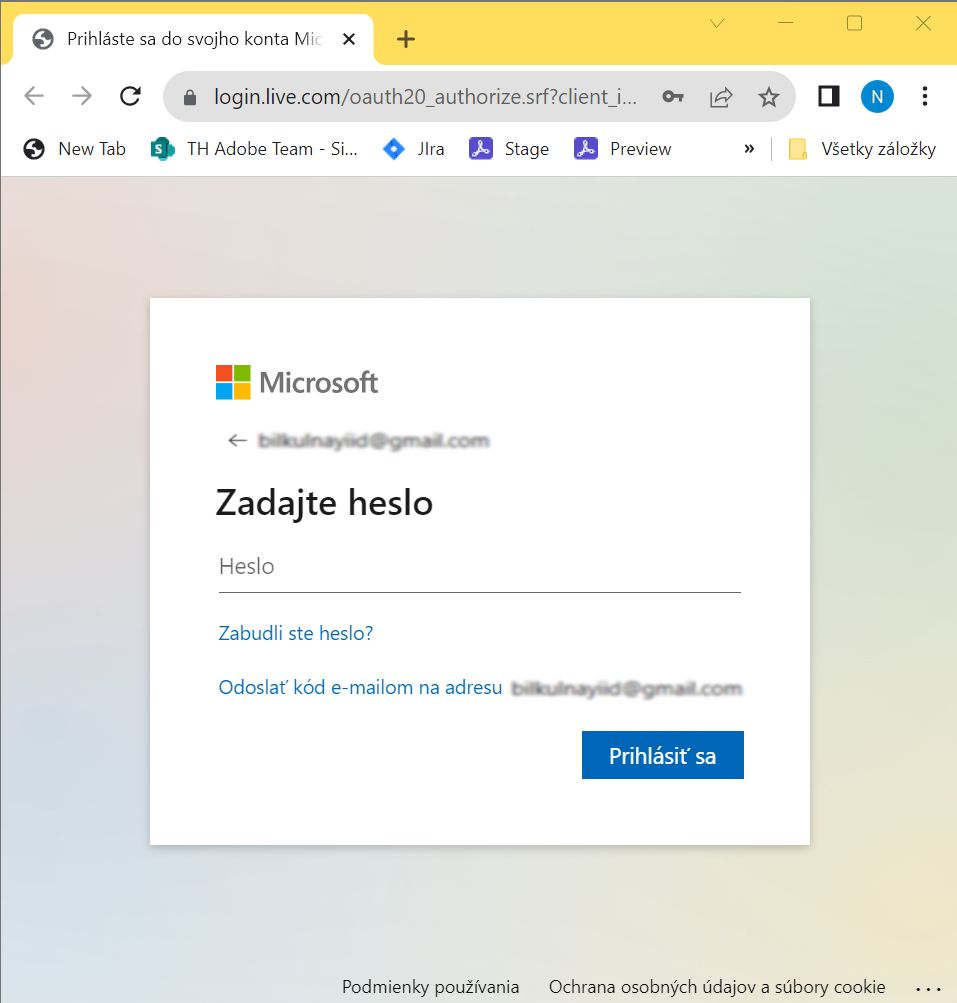Open Chrome's three-dot menu
Image resolution: width=957 pixels, height=1003 pixels.
point(924,96)
